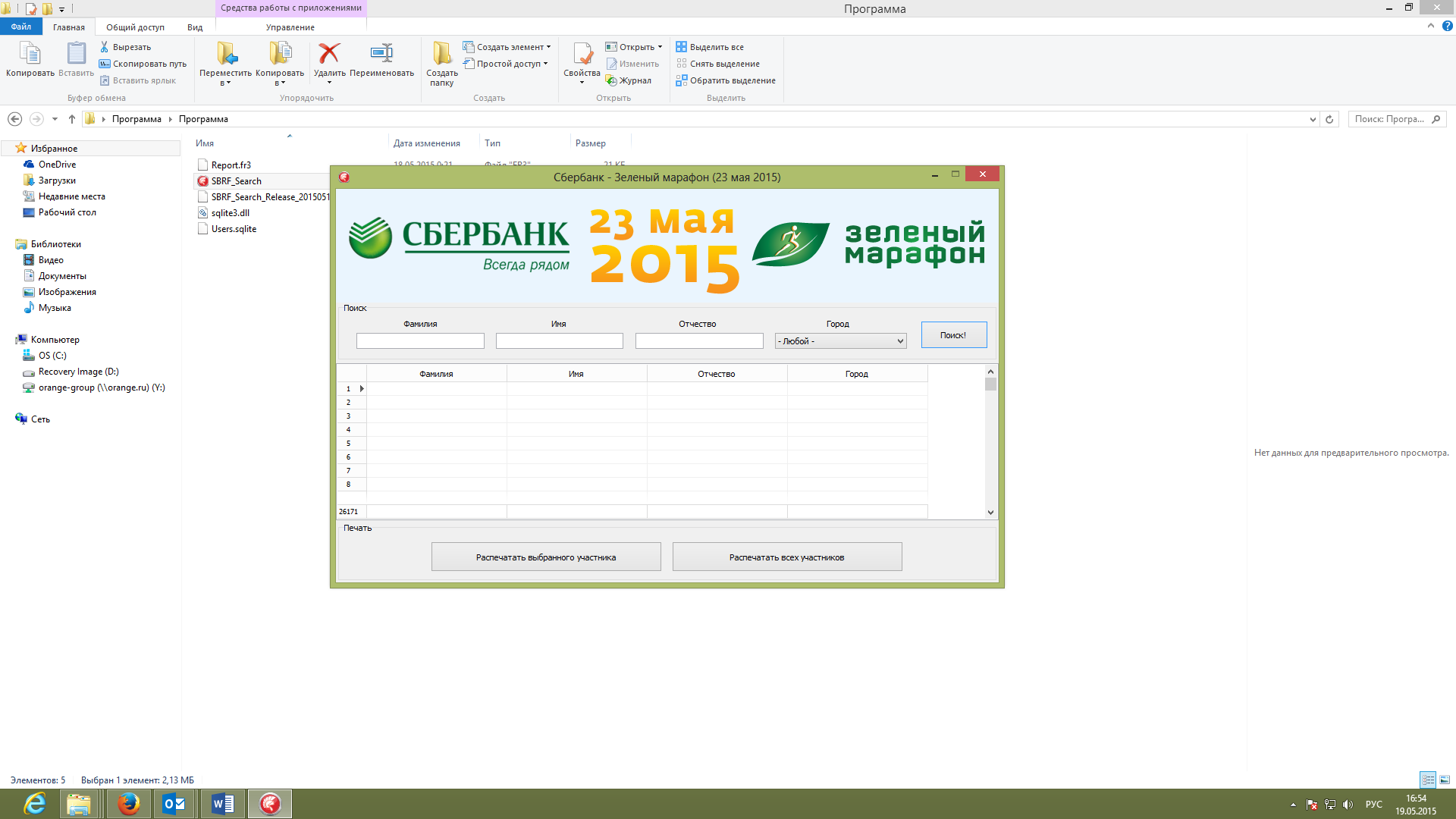The image size is (1456, 819).
Task: Select the sqlite3.dll file
Action: click(x=230, y=213)
